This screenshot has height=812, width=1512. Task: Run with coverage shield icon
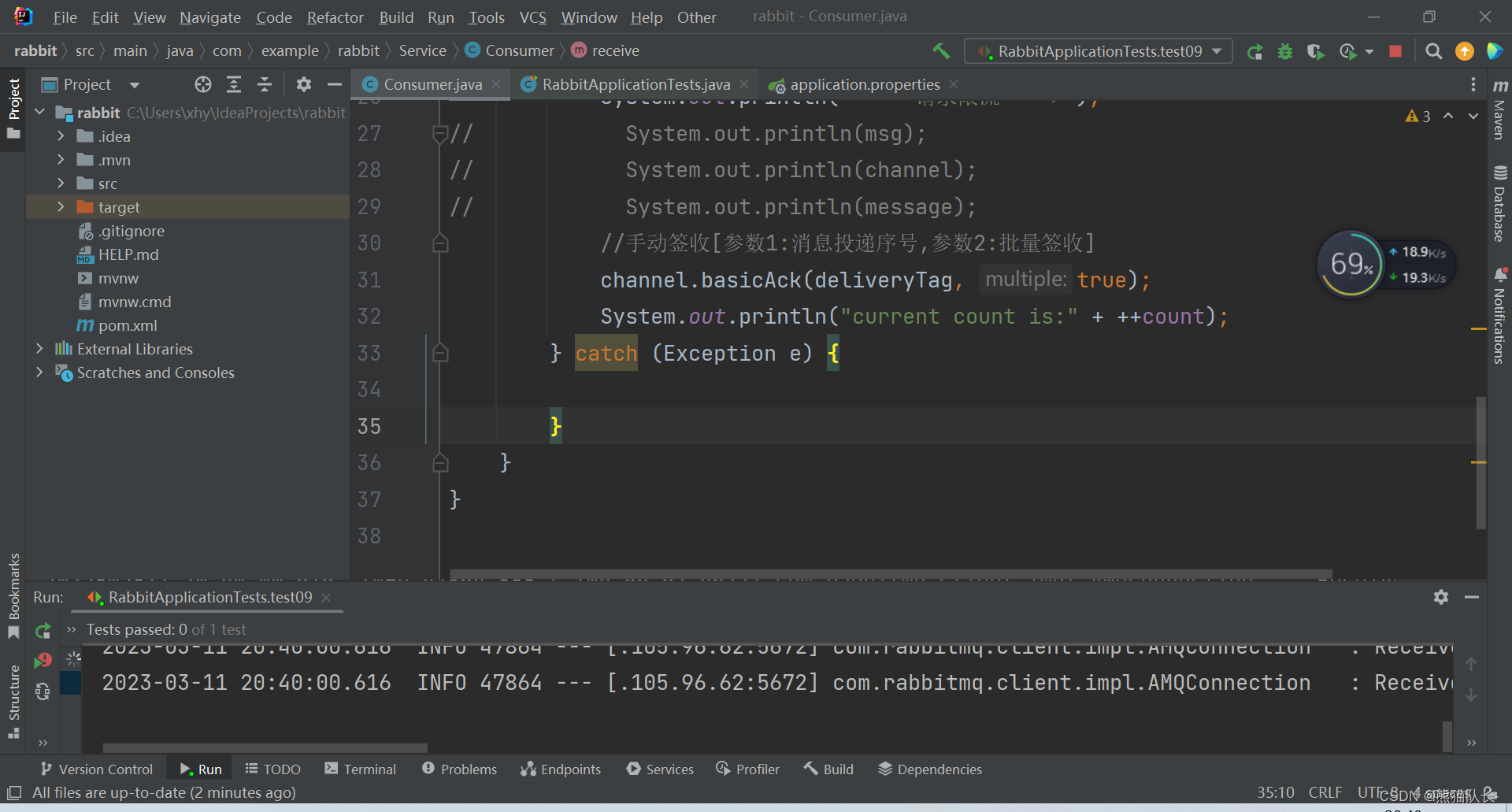click(x=1315, y=51)
